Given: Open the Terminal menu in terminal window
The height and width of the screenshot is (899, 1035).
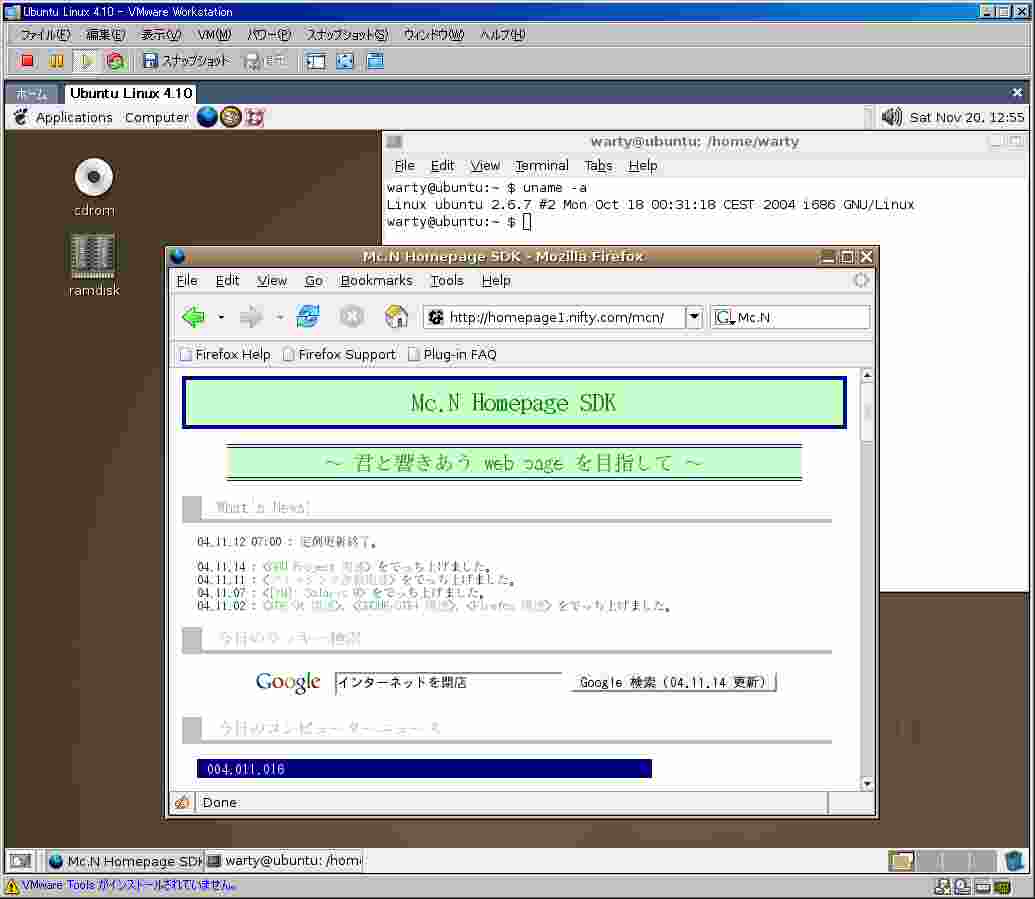Looking at the screenshot, I should coord(541,166).
